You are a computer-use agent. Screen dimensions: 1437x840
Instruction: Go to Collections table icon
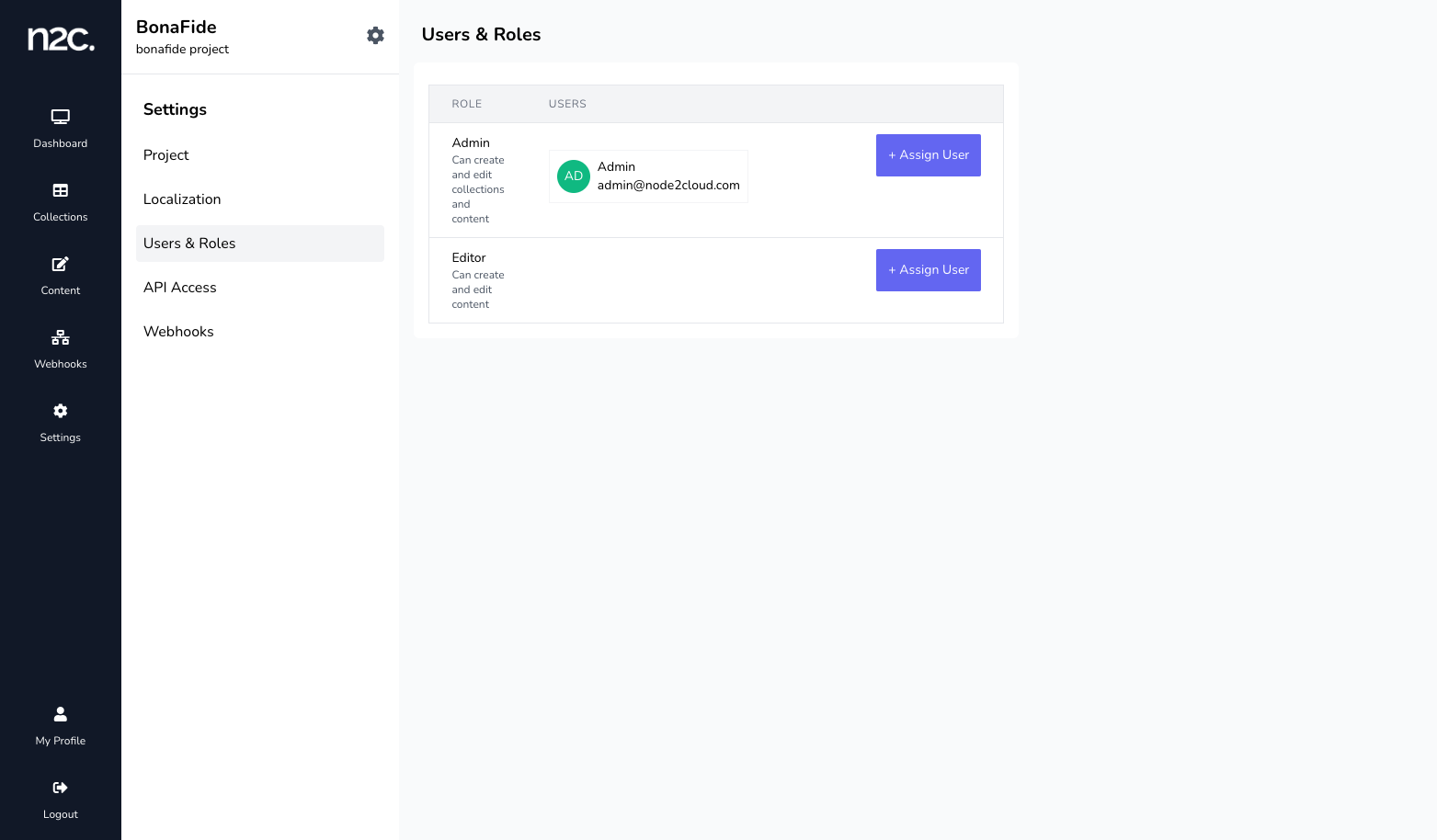61,191
